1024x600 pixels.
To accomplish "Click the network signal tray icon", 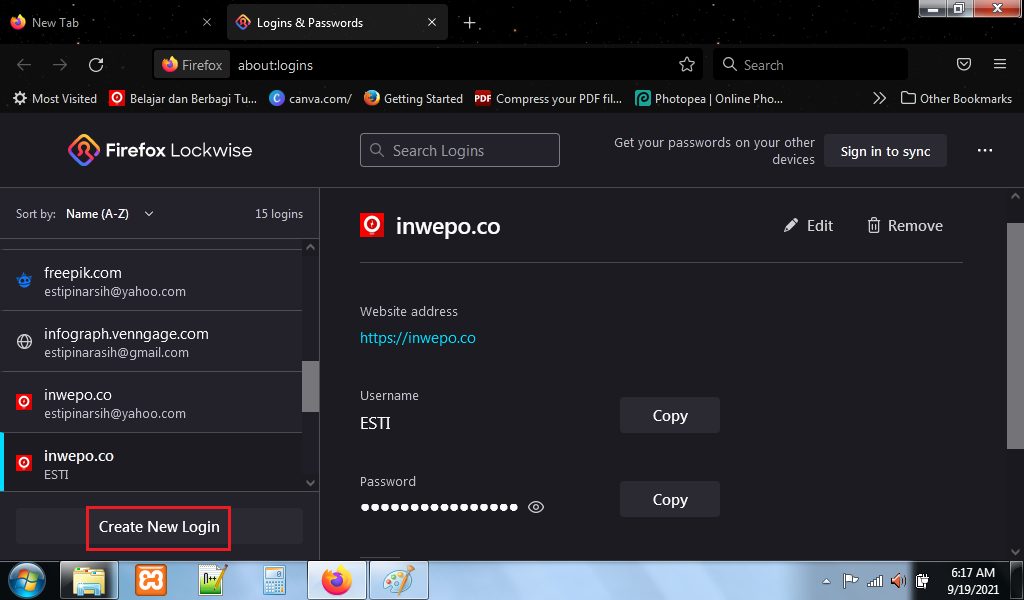I will 874,580.
